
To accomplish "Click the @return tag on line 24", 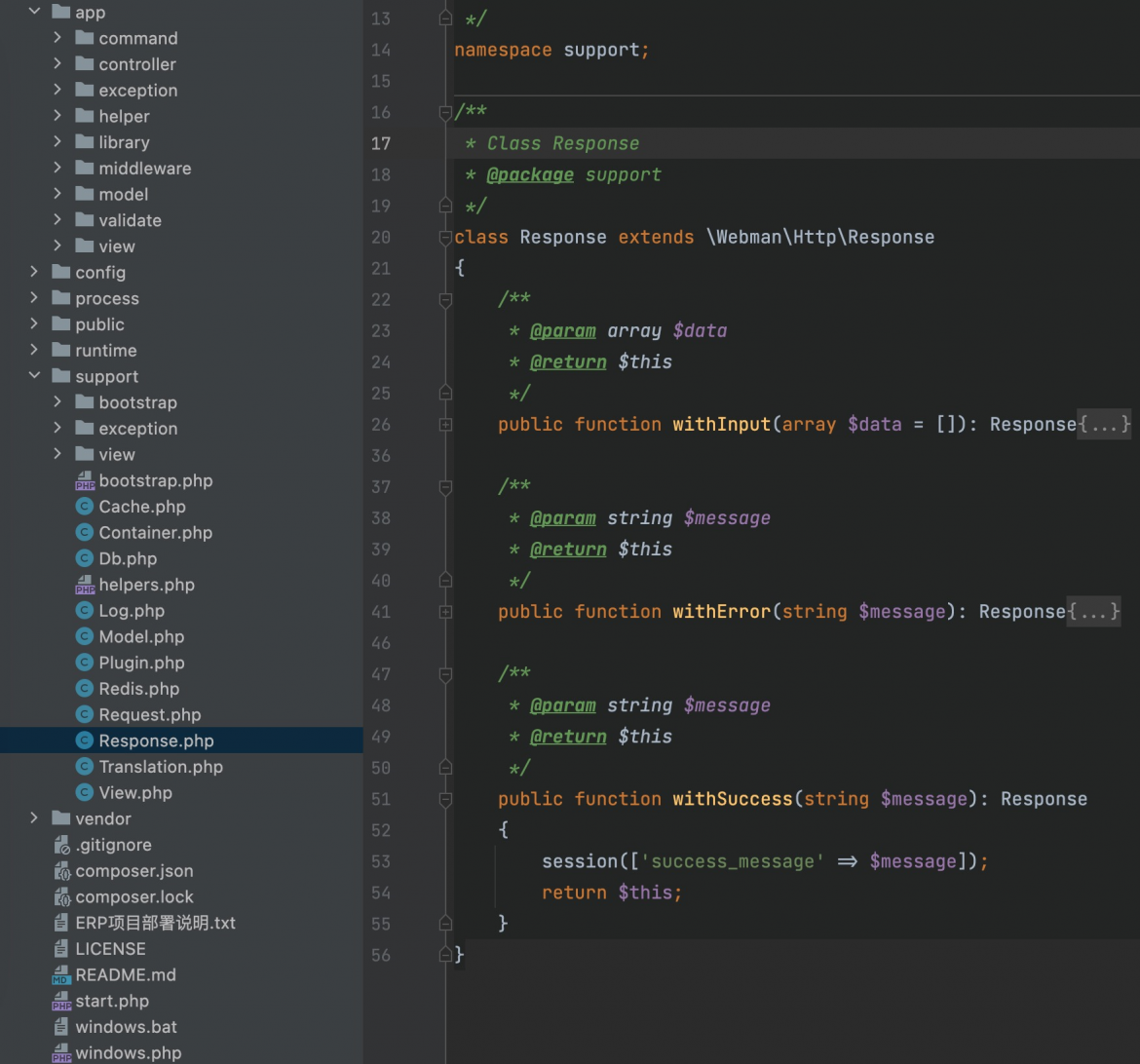I will [x=569, y=362].
